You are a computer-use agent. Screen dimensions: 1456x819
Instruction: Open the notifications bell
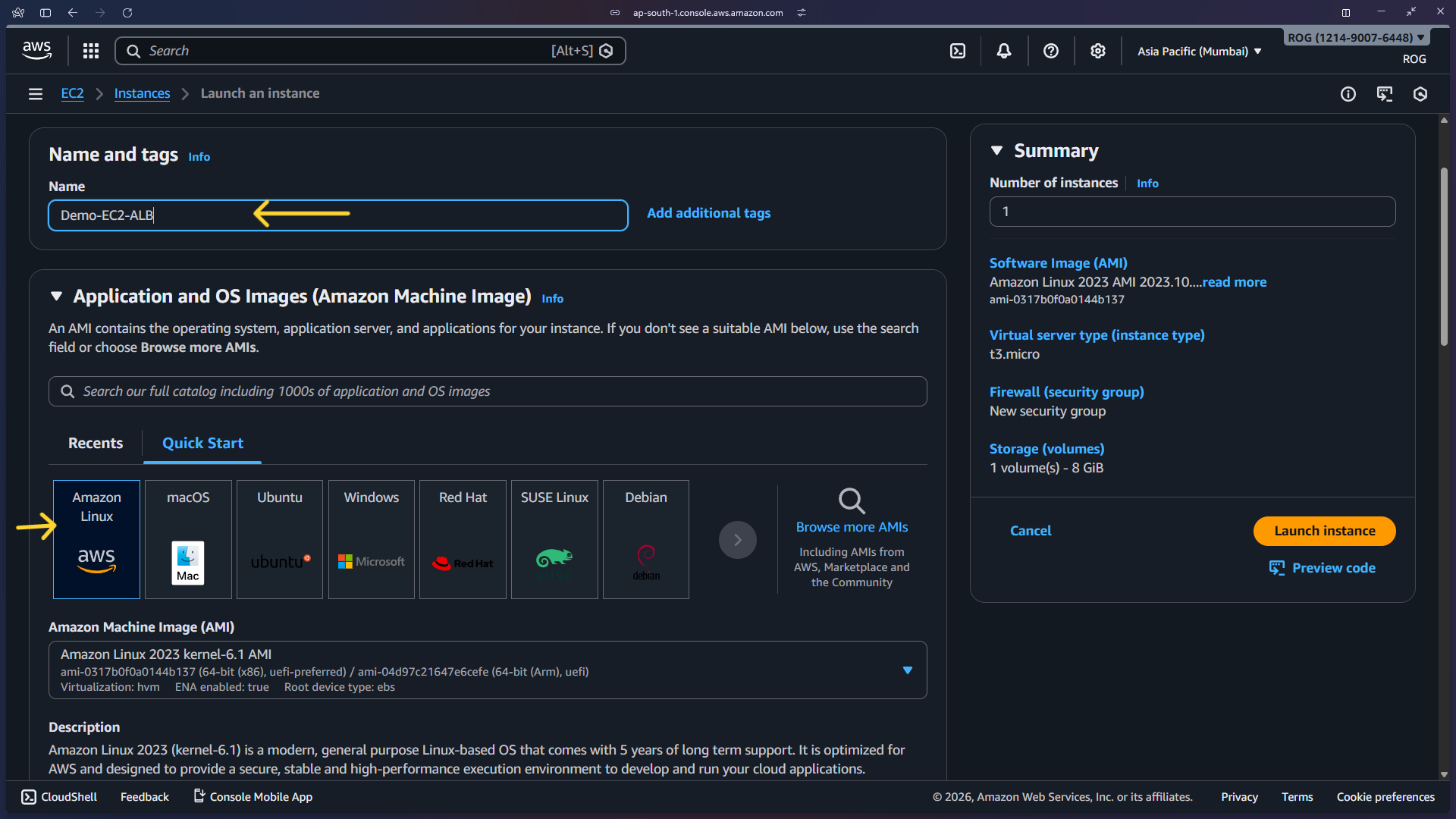click(x=1004, y=51)
